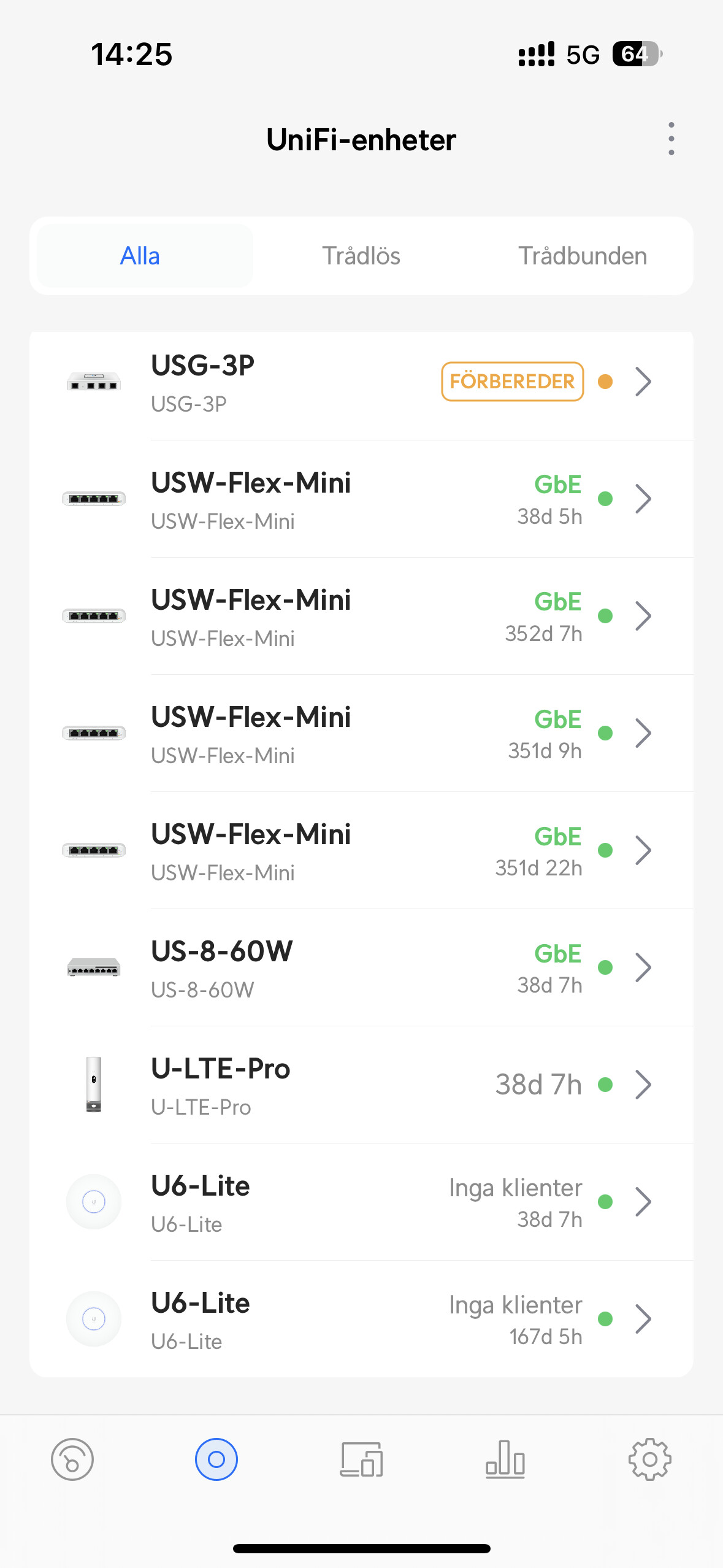Open the dashboard tab in bottom bar

point(72,1459)
